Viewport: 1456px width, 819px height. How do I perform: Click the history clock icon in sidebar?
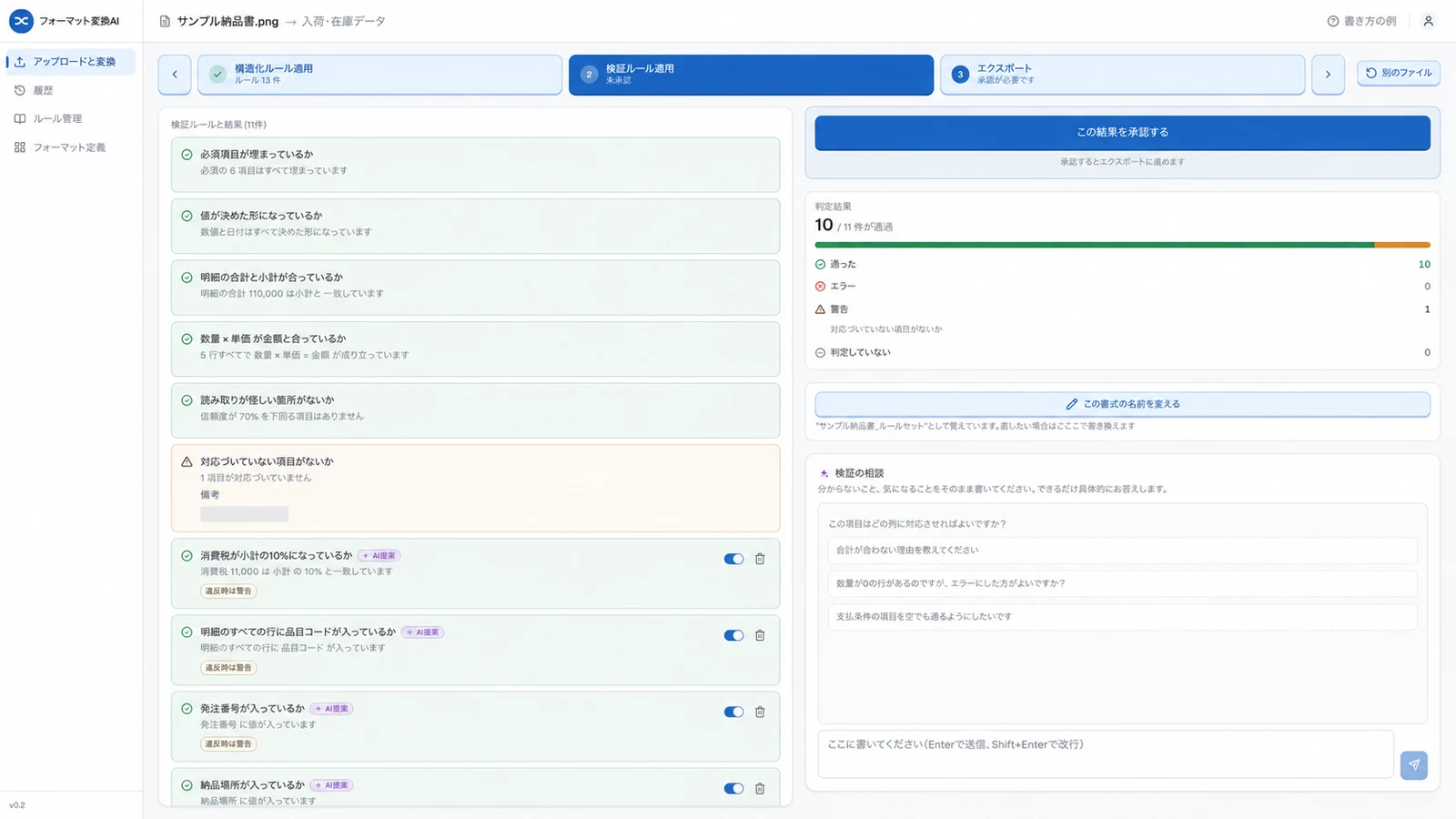(20, 90)
